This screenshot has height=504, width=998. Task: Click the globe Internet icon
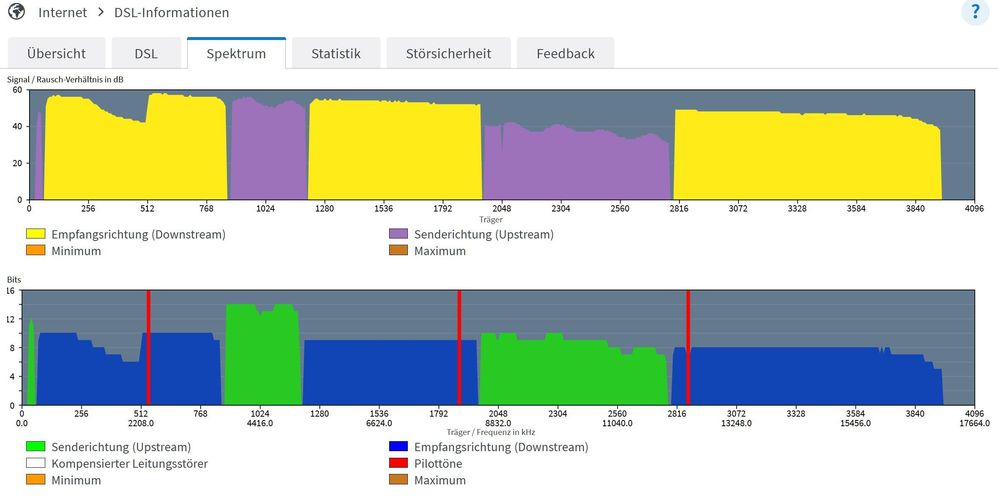point(17,11)
